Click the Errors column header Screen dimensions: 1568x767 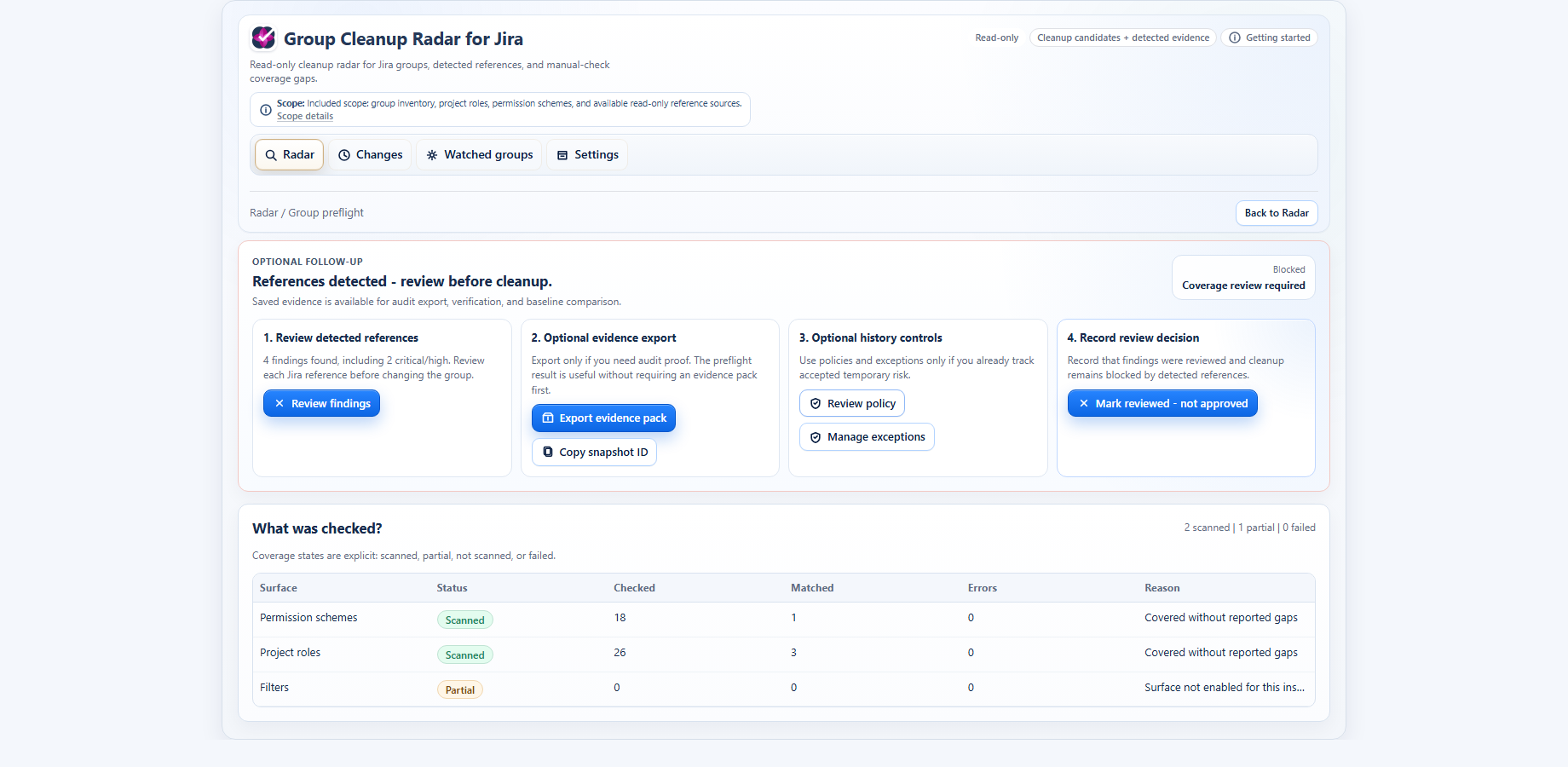[983, 588]
